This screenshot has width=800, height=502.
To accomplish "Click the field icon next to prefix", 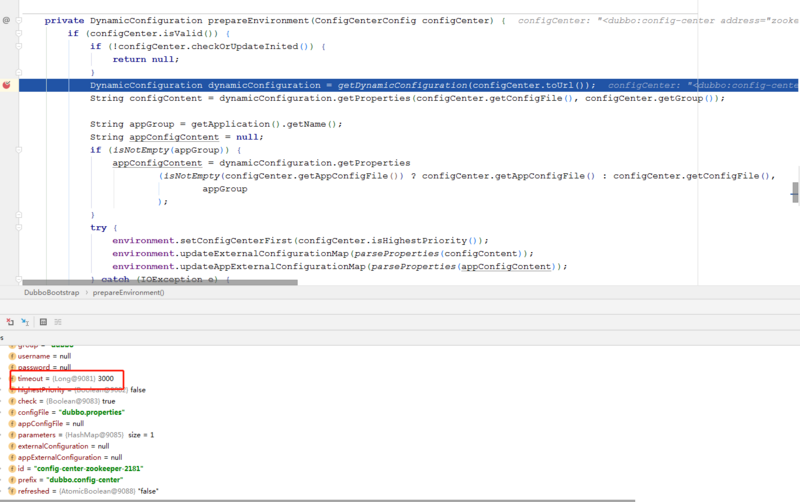I will point(12,480).
